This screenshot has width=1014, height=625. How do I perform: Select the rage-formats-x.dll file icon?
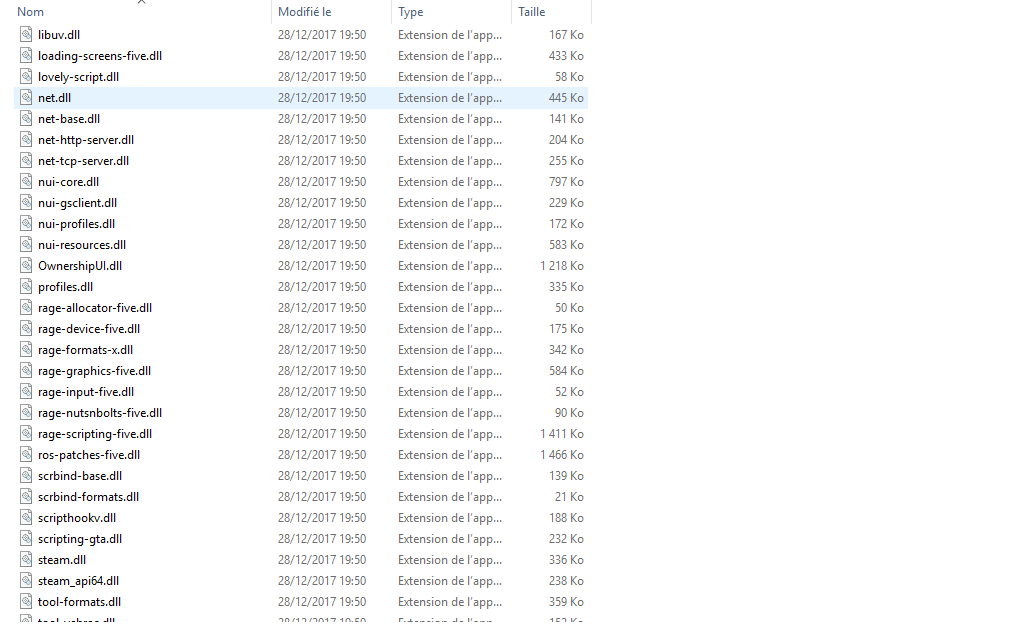pos(26,350)
